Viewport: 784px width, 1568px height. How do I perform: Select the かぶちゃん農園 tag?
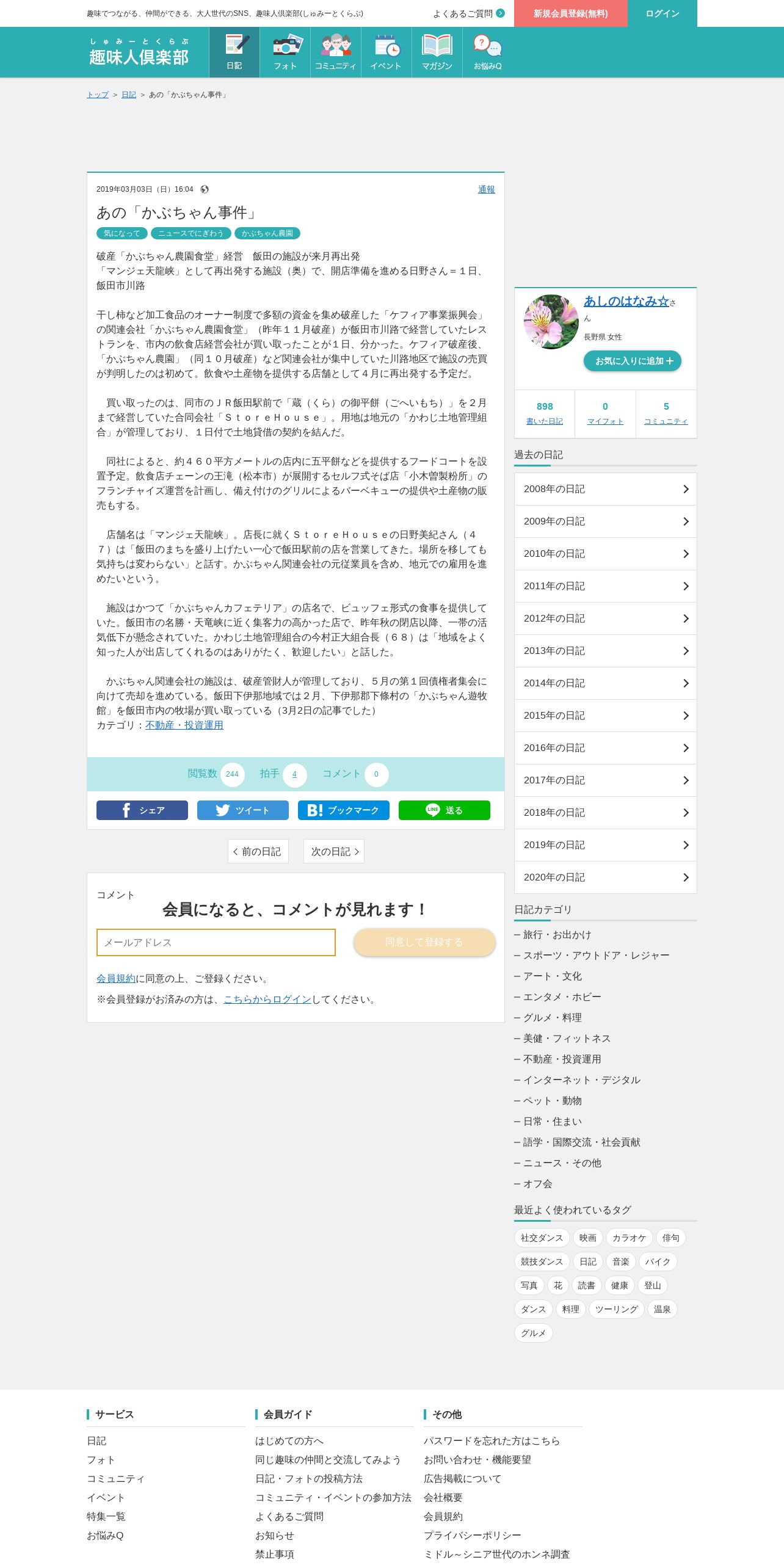267,233
